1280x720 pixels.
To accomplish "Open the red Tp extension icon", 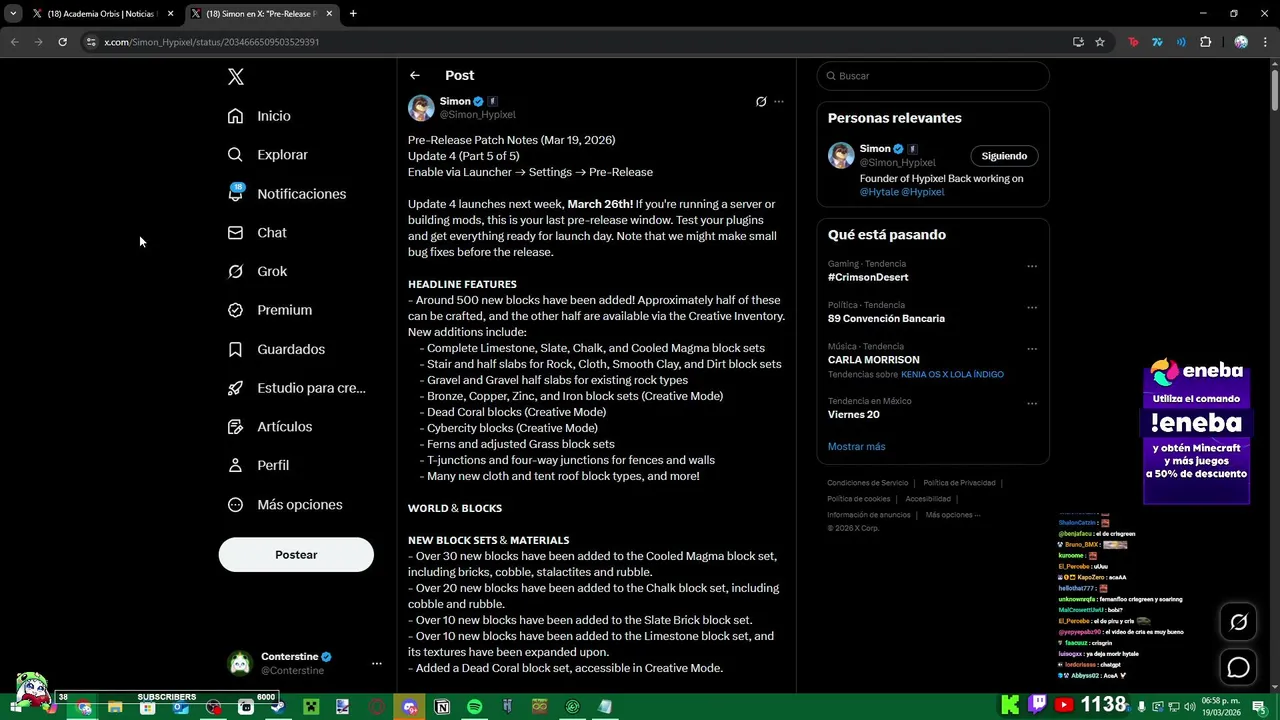I will (x=1133, y=42).
